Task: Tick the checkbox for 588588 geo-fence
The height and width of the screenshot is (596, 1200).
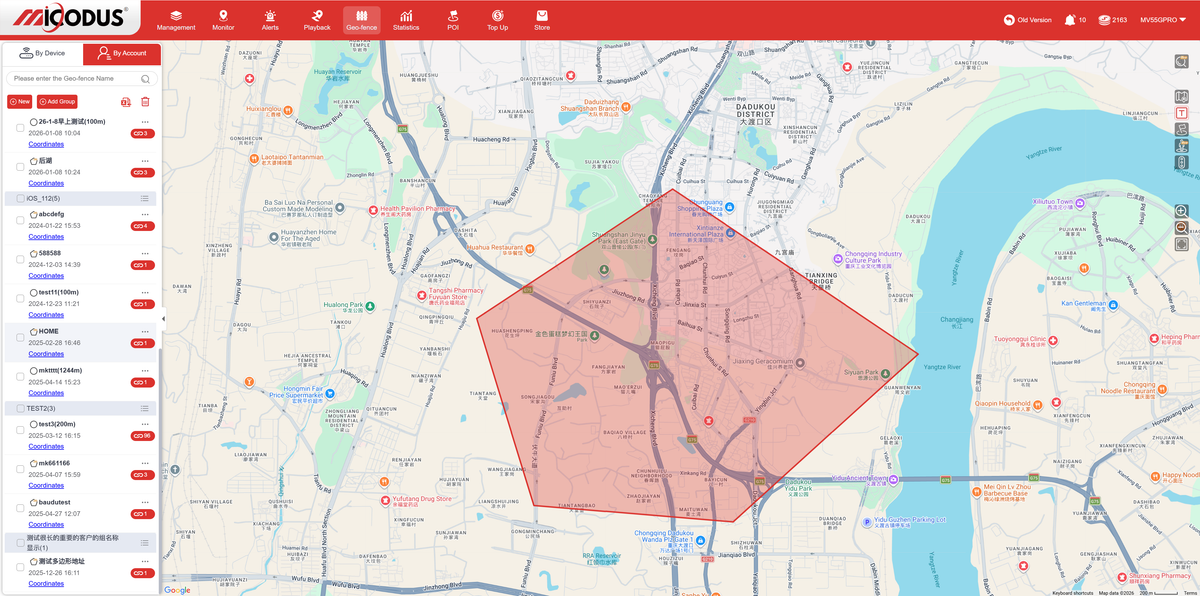Action: [x=20, y=259]
